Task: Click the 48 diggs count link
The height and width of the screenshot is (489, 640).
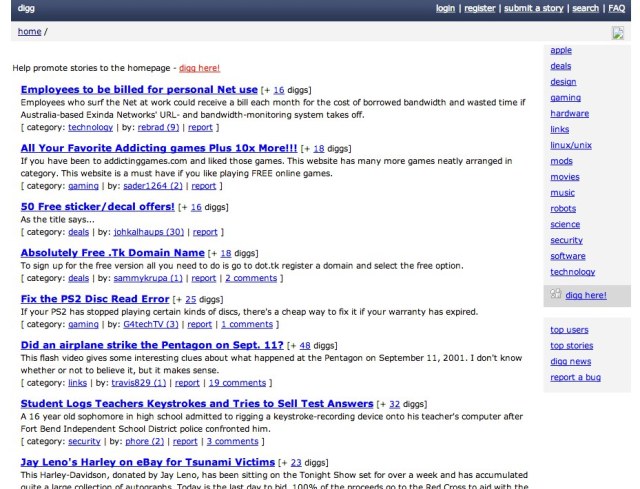Action: 305,346
